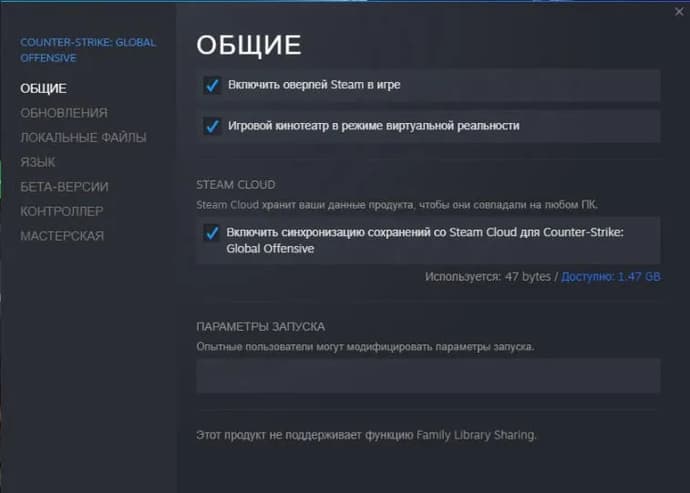Switch to the ОБНОВЛЕНИЯ tab
This screenshot has width=690, height=493.
click(64, 113)
